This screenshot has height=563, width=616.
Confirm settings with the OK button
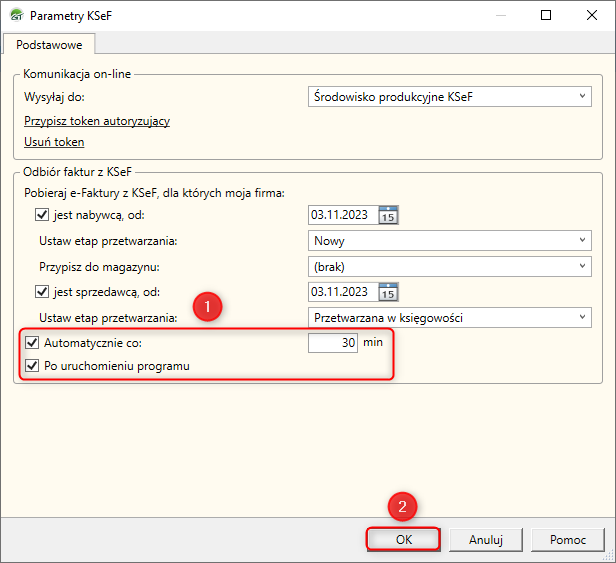[x=404, y=539]
